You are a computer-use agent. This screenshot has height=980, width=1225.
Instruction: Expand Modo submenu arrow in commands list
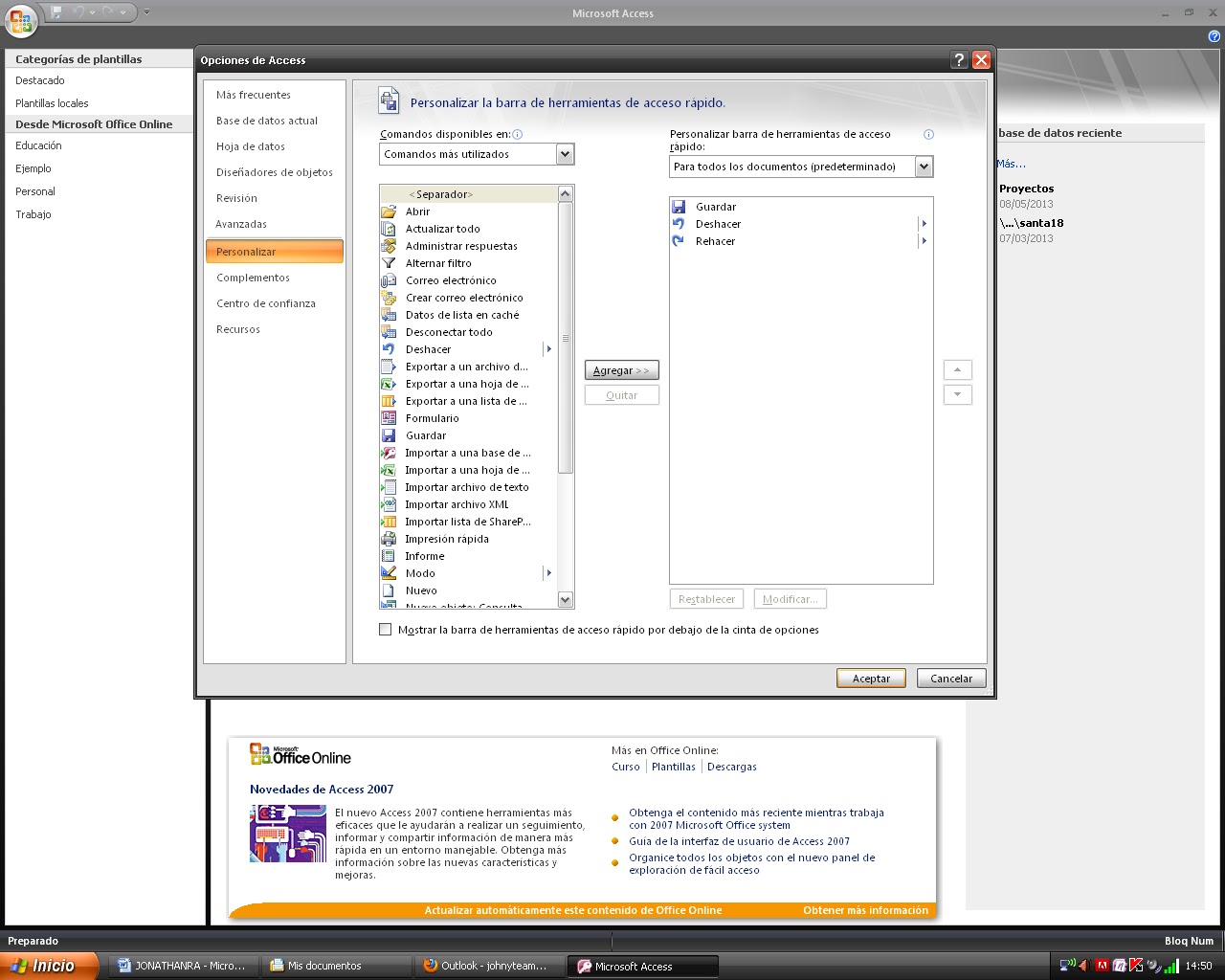point(548,573)
